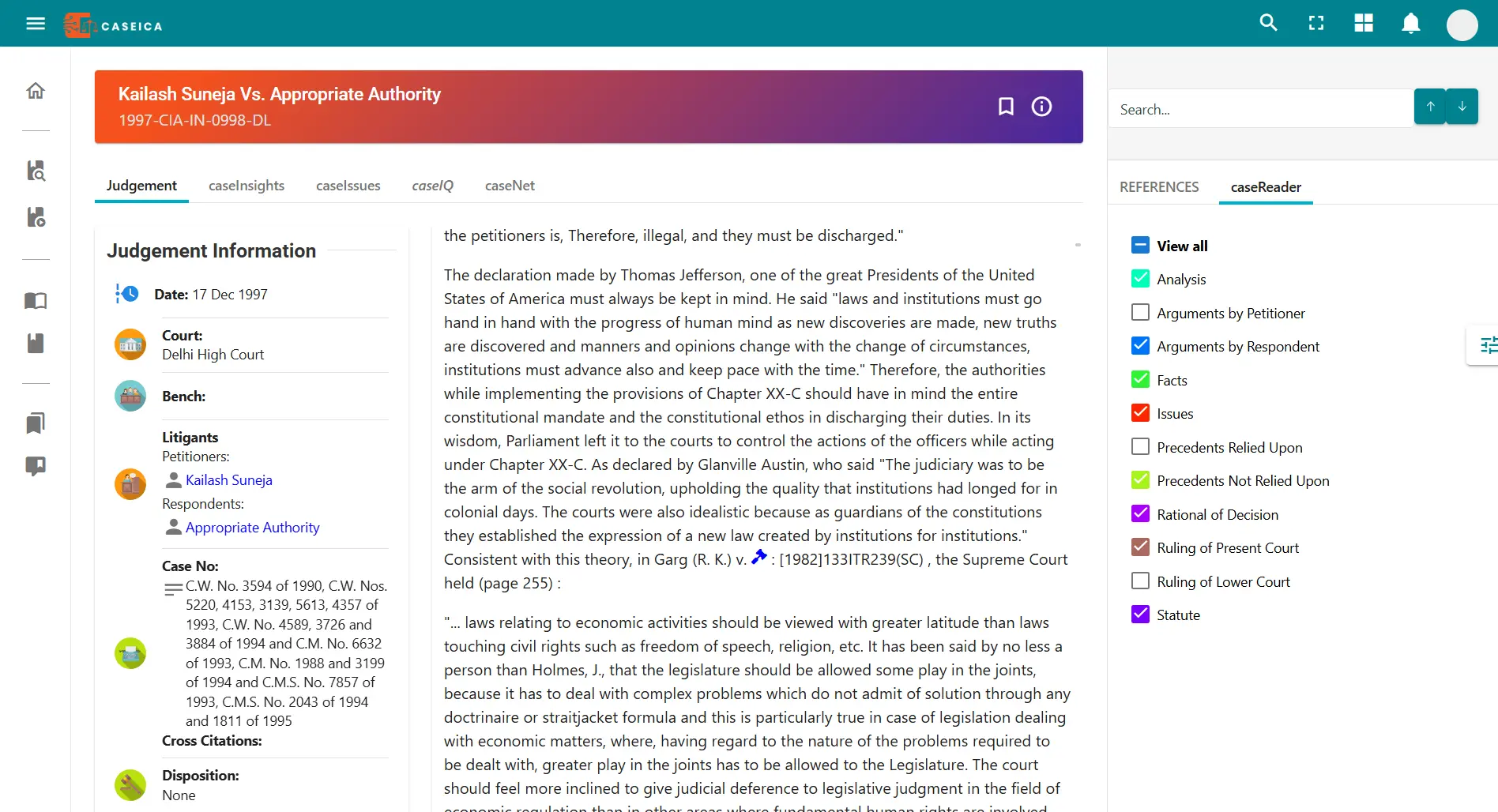Show case info icon in header

tap(1042, 107)
